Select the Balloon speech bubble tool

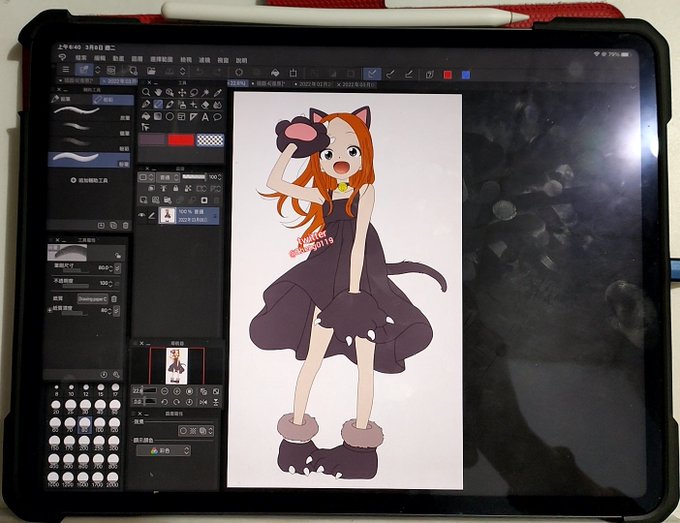pos(217,117)
